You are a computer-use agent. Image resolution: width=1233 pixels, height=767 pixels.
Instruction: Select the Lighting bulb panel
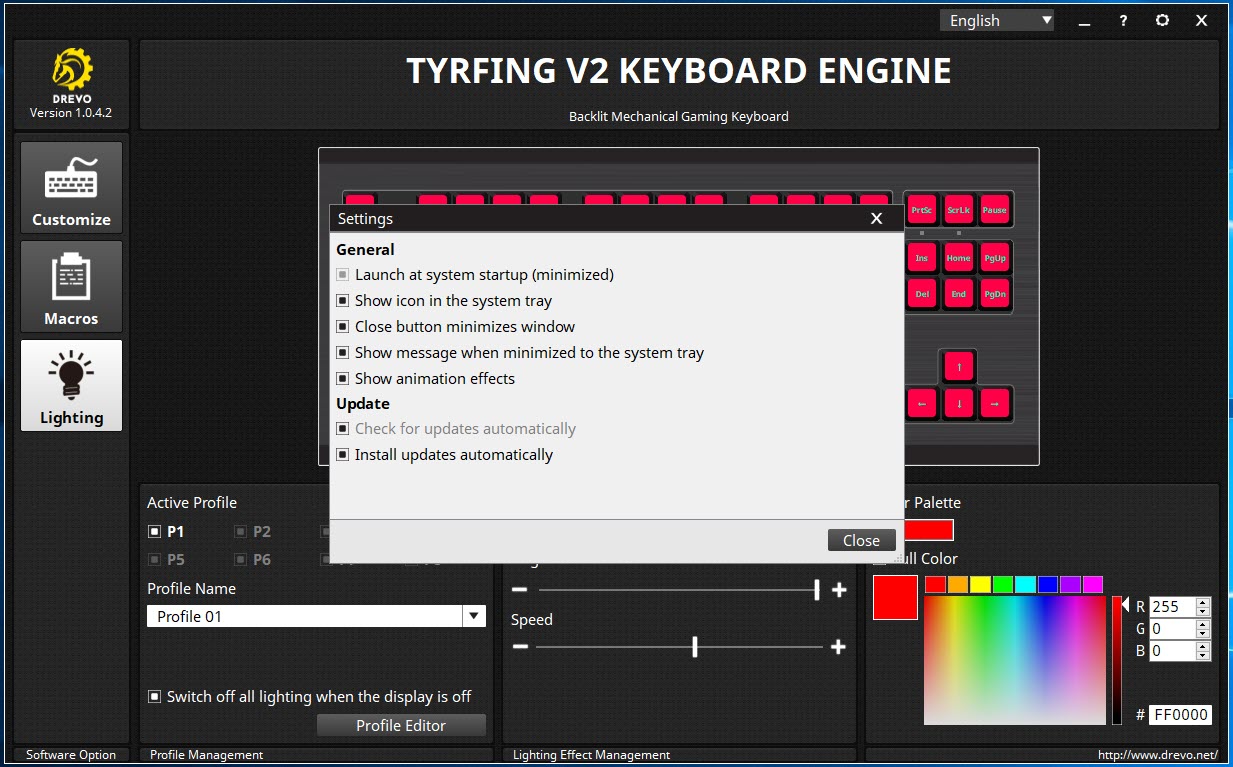tap(71, 385)
